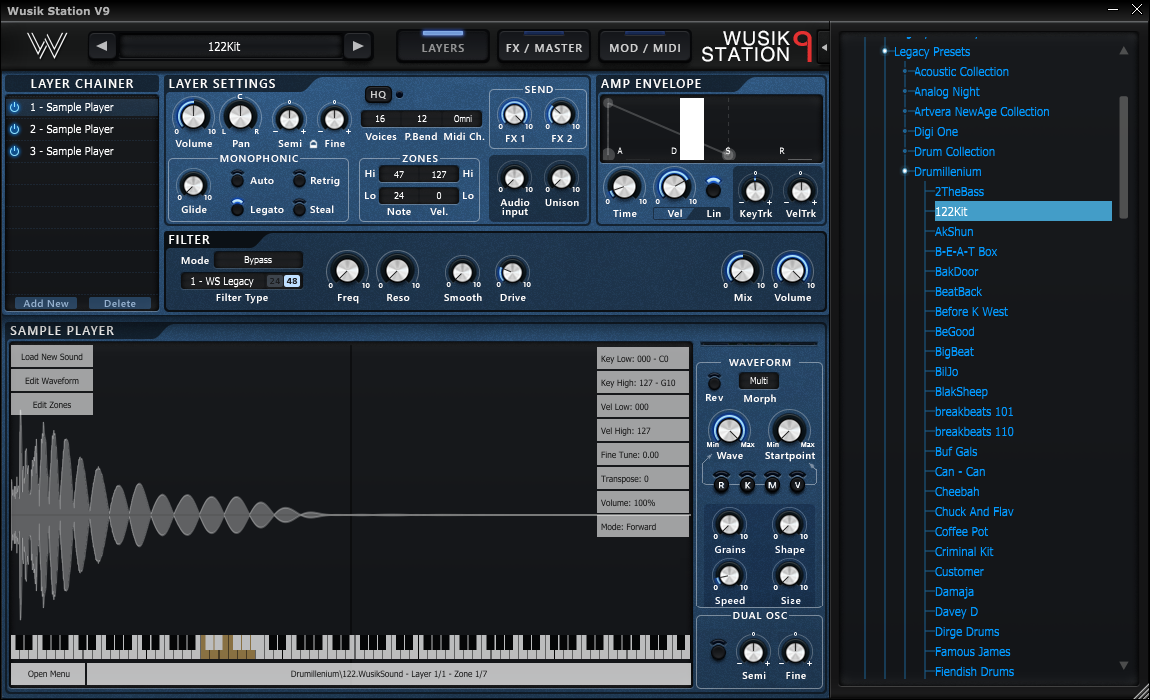This screenshot has height=700, width=1150.
Task: Toggle power for layer 1 Sample Player
Action: pos(15,107)
